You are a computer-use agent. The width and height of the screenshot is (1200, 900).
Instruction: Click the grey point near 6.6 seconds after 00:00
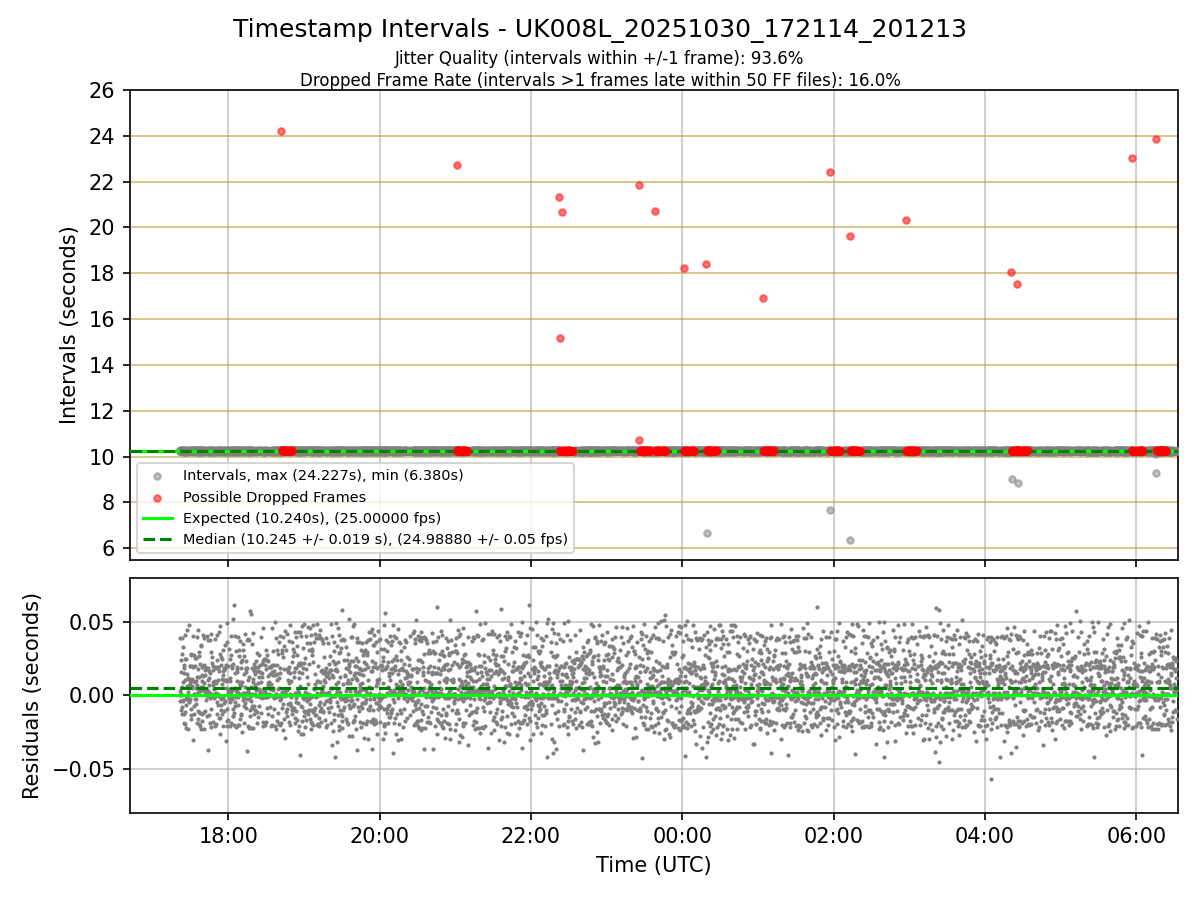707,533
